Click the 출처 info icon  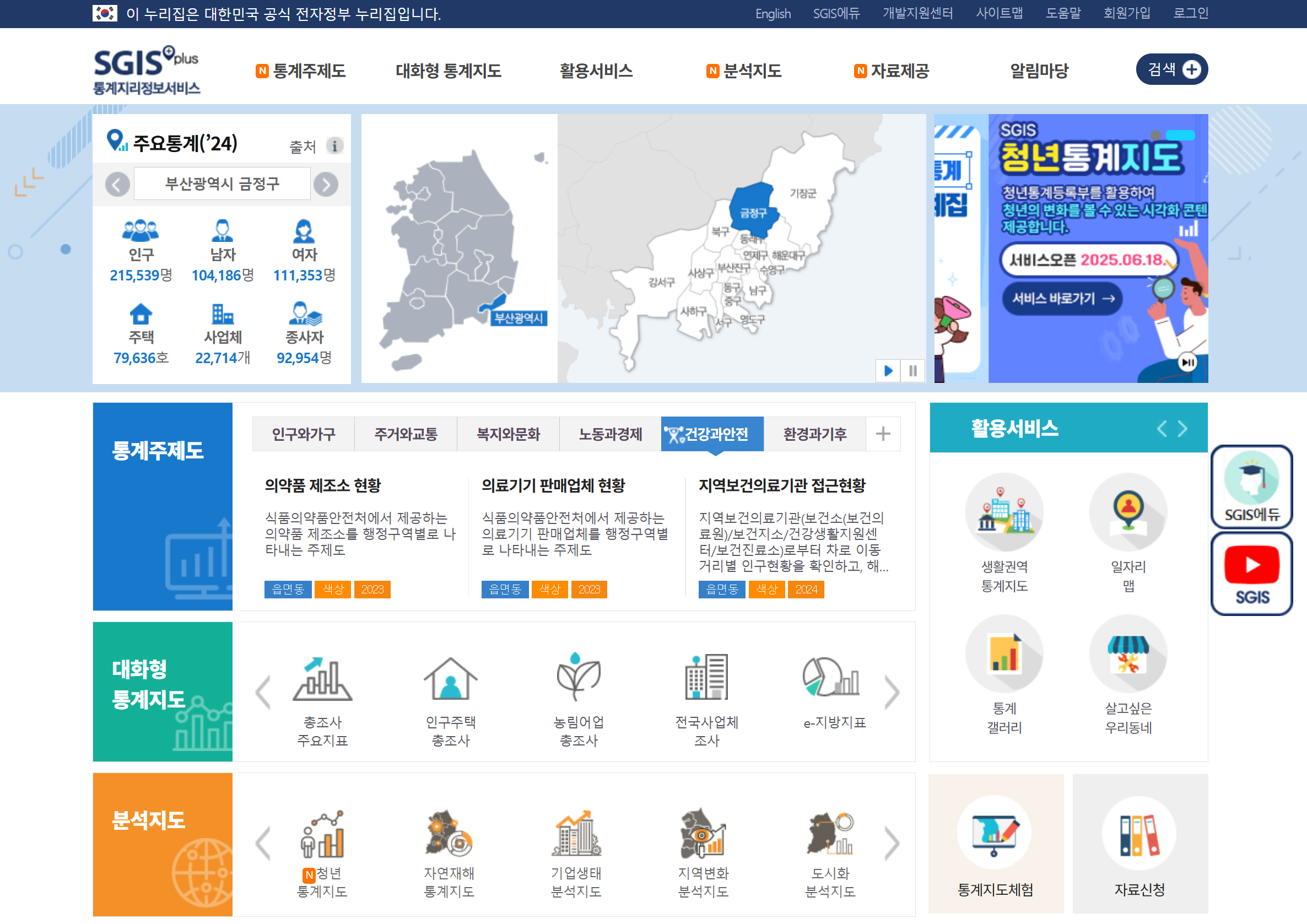[334, 147]
